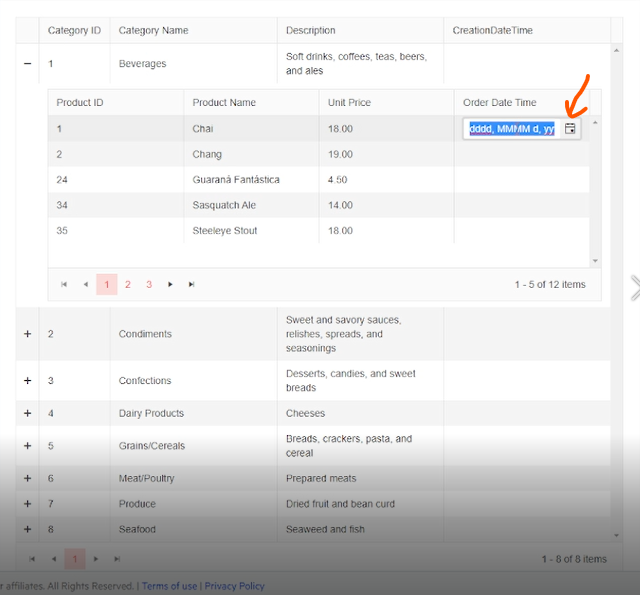
Task: Go to first page of categories pager
Action: click(x=32, y=559)
